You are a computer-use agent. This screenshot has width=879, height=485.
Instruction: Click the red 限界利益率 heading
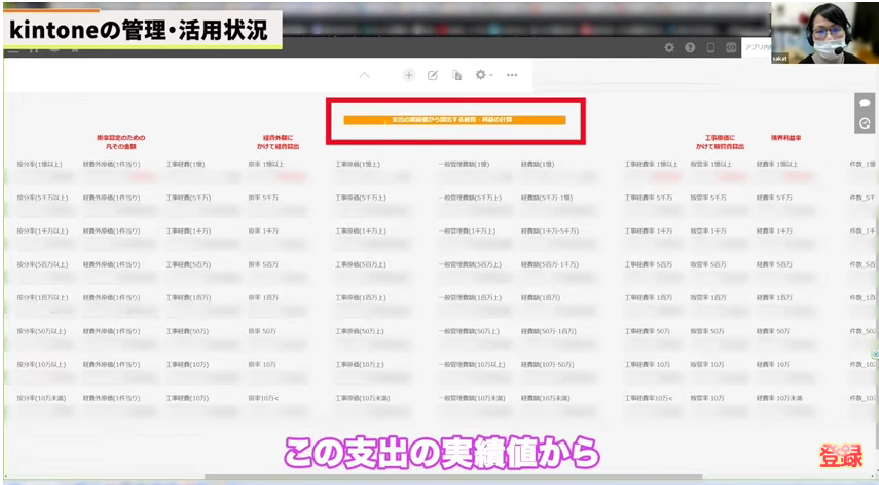pyautogui.click(x=785, y=137)
